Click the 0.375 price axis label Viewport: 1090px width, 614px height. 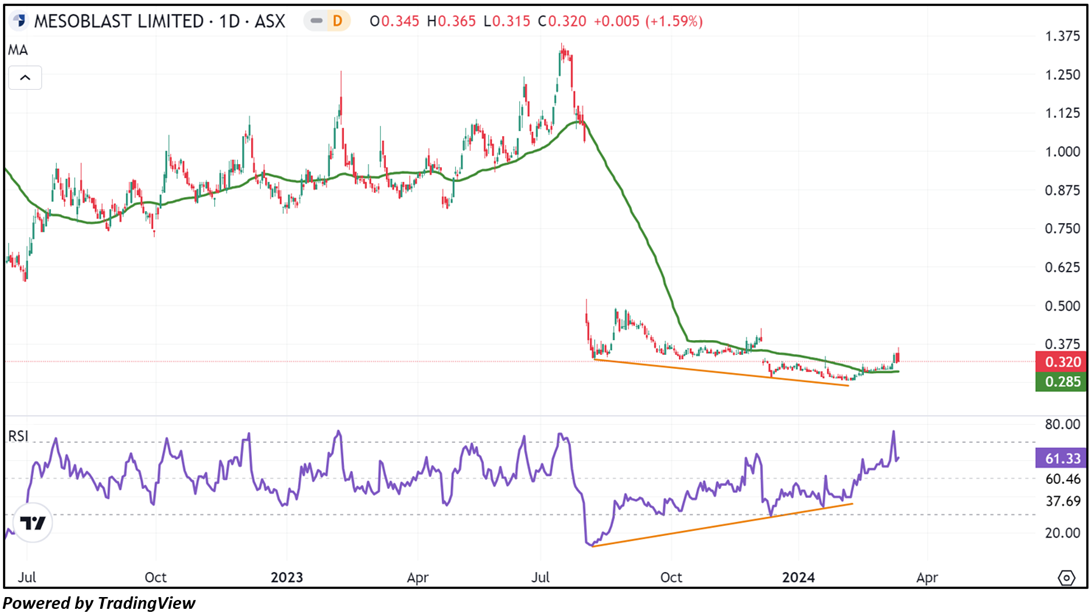tap(1063, 344)
